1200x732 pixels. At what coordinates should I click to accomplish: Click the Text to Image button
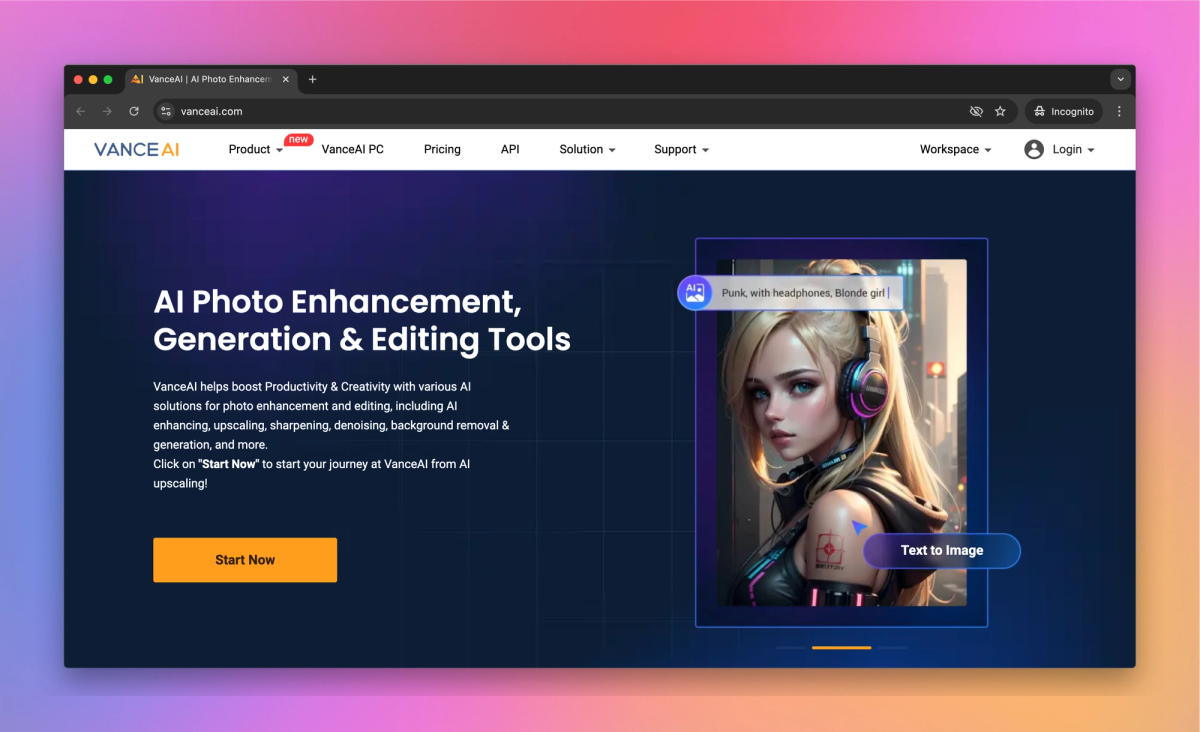pos(942,550)
